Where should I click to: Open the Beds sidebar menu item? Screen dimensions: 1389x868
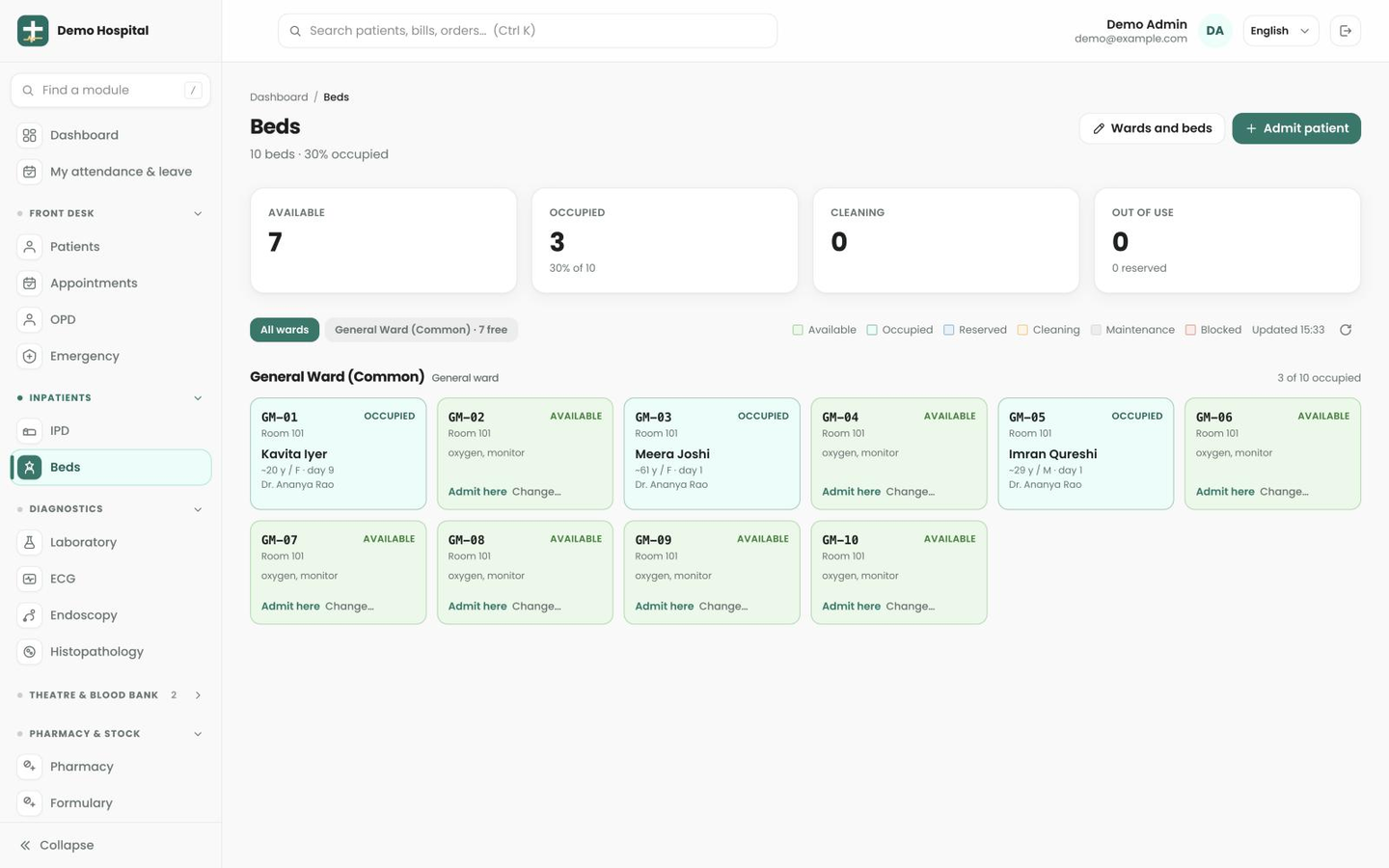point(111,467)
